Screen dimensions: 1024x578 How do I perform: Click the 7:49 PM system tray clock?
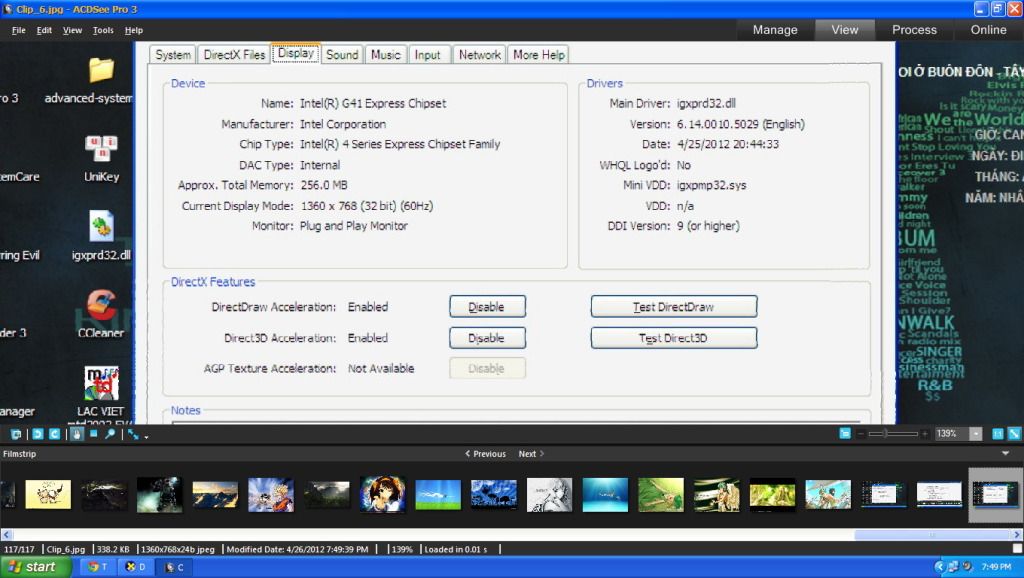coord(997,567)
